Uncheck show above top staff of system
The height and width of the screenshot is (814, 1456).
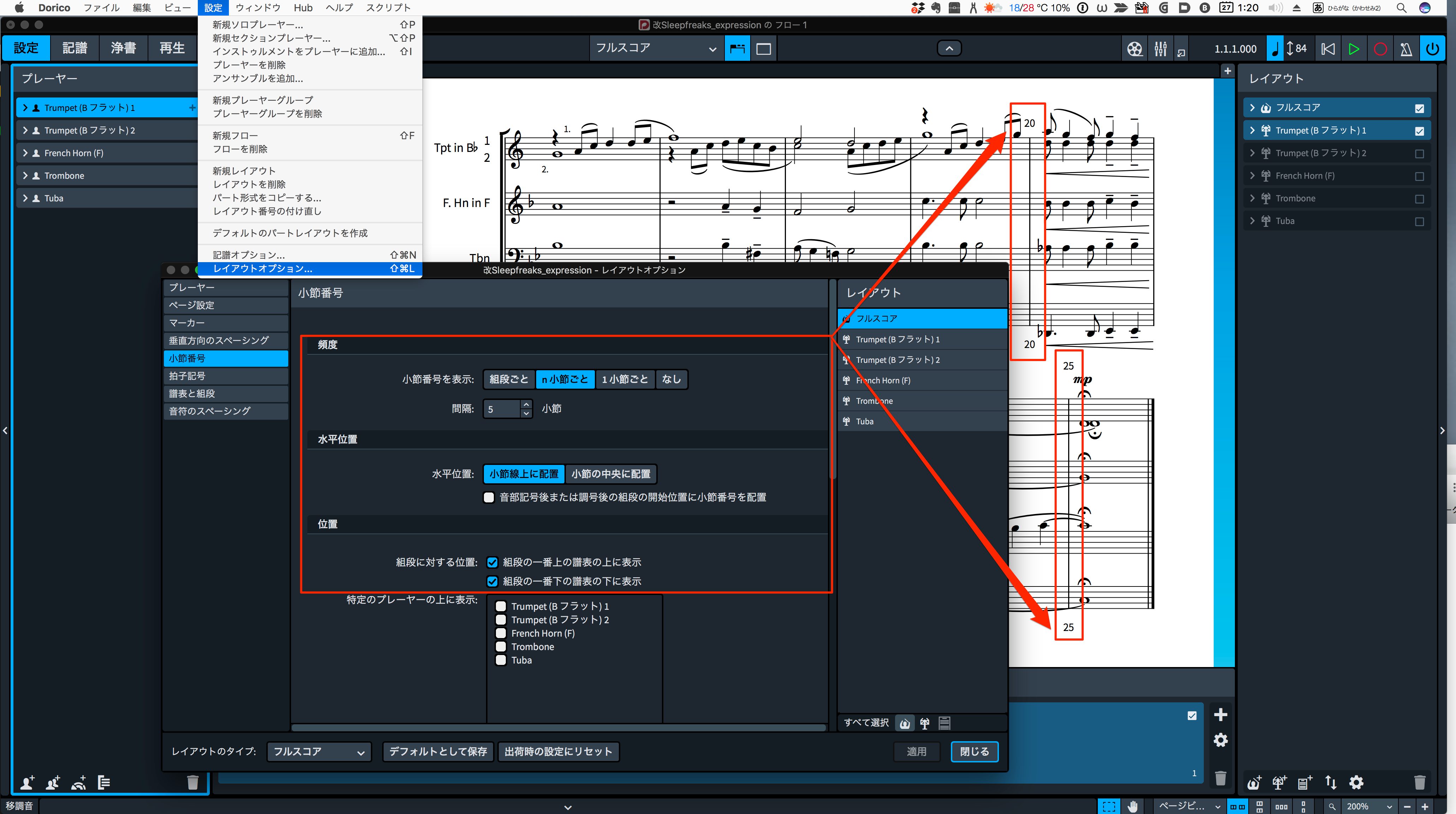[492, 562]
